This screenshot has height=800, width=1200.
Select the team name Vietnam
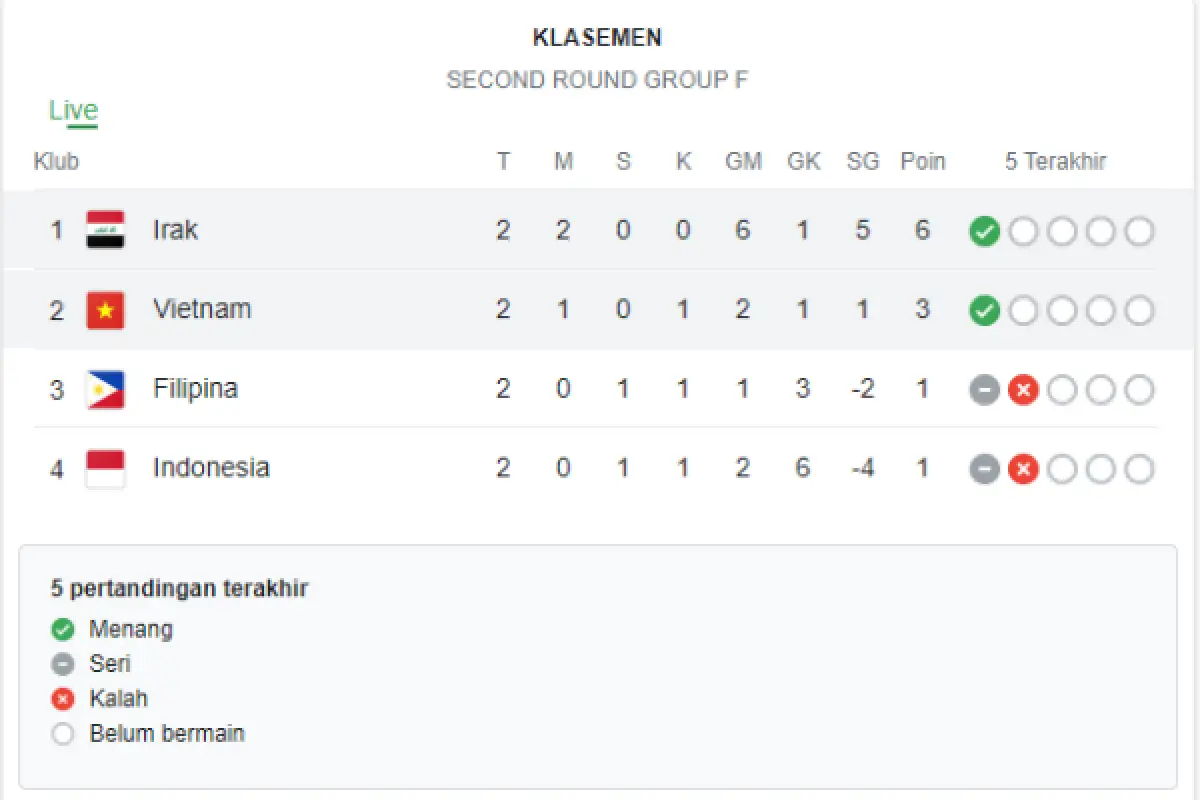(201, 310)
